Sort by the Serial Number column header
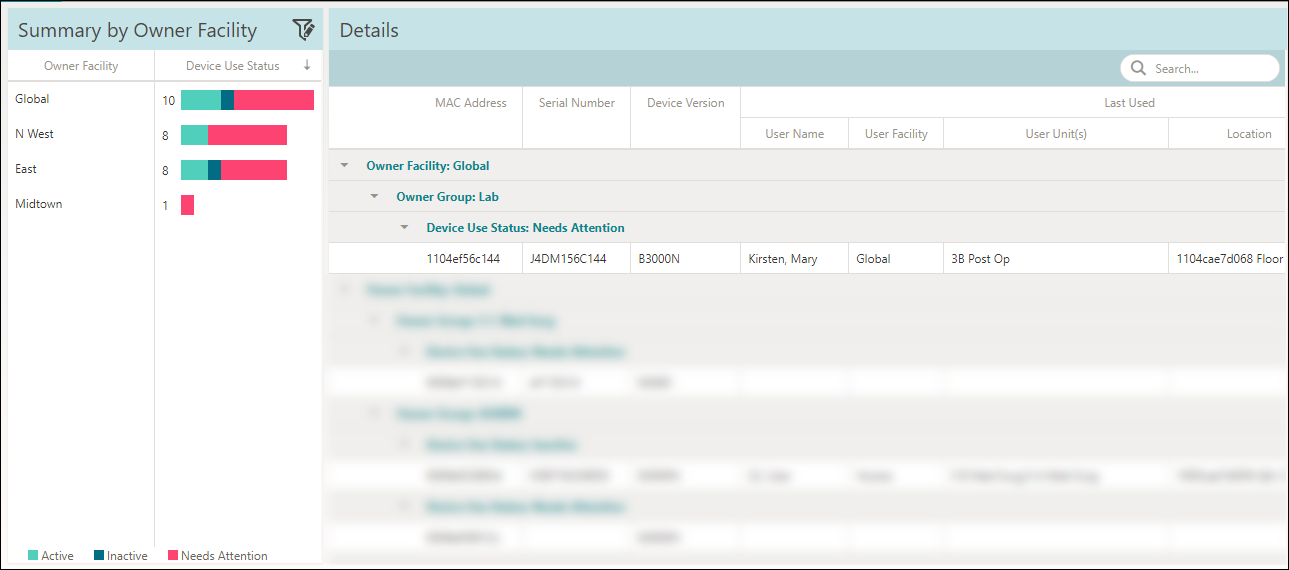 [x=576, y=103]
